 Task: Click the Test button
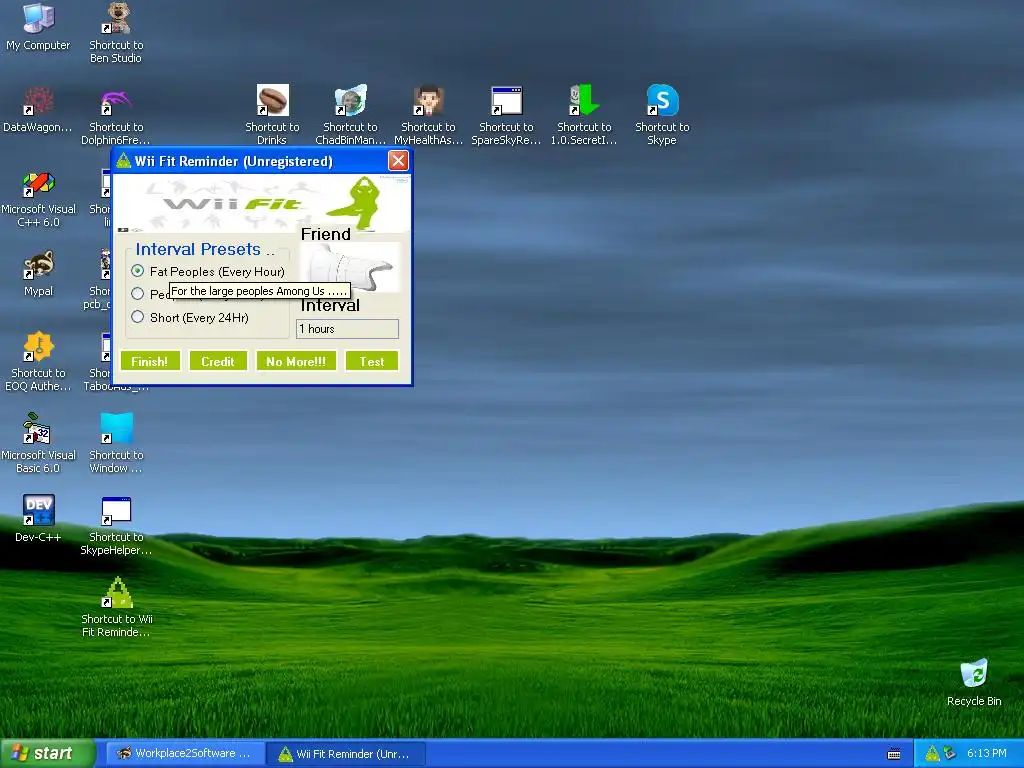(372, 361)
